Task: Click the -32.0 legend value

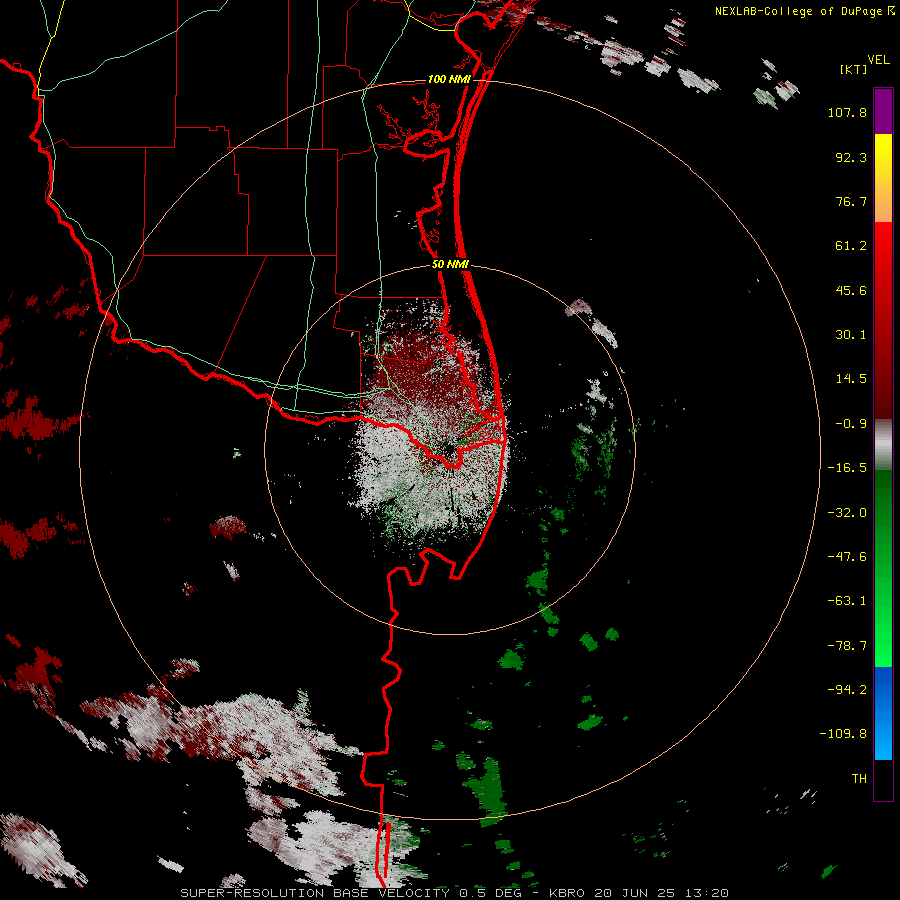Action: coord(847,513)
